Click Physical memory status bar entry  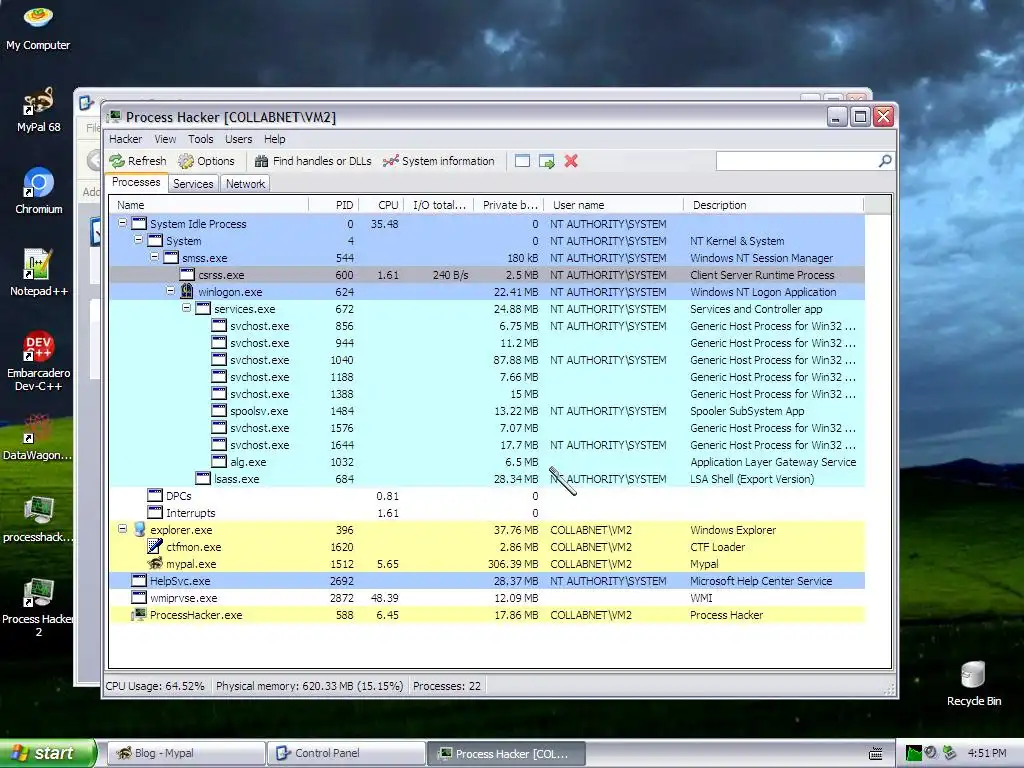310,686
